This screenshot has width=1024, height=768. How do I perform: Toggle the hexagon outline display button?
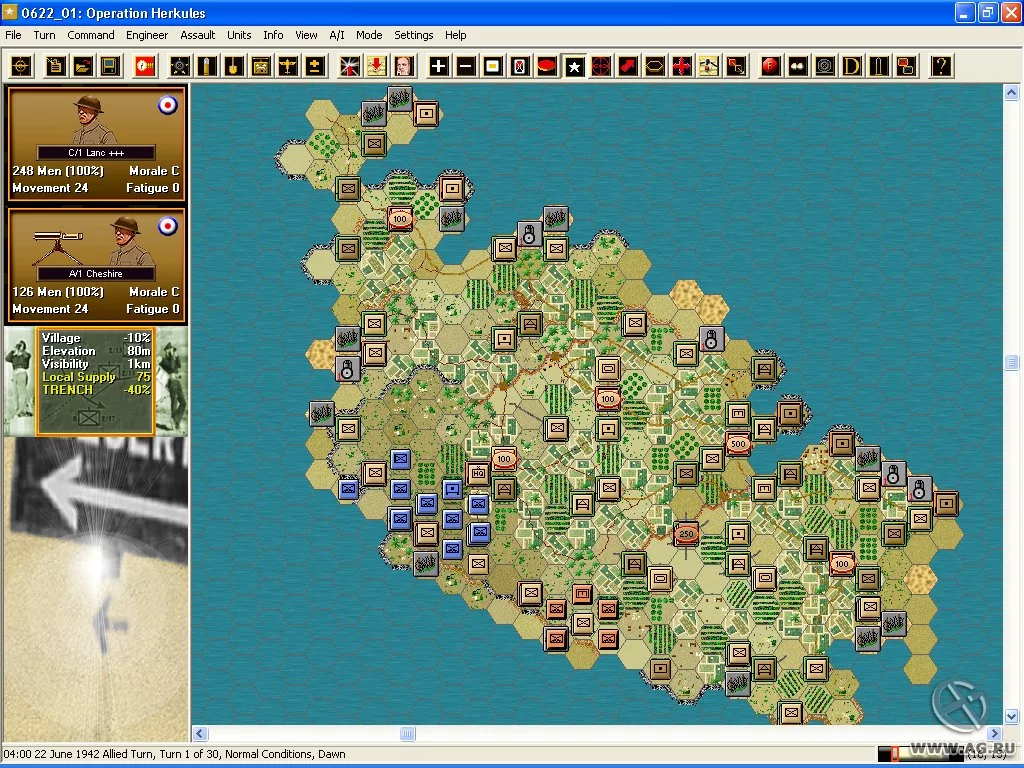655,66
